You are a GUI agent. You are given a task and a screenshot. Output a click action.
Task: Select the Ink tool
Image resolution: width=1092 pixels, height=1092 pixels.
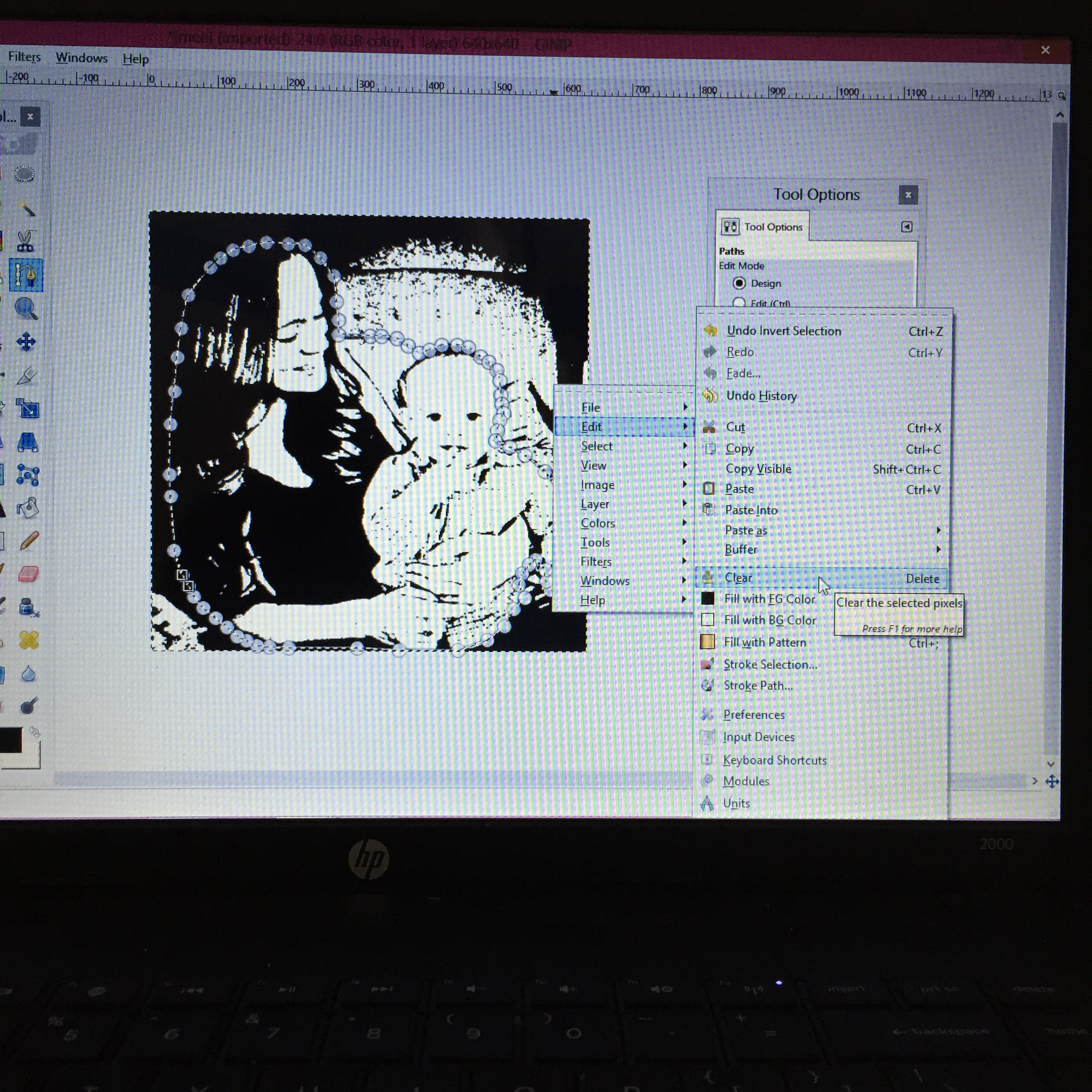tap(28, 607)
